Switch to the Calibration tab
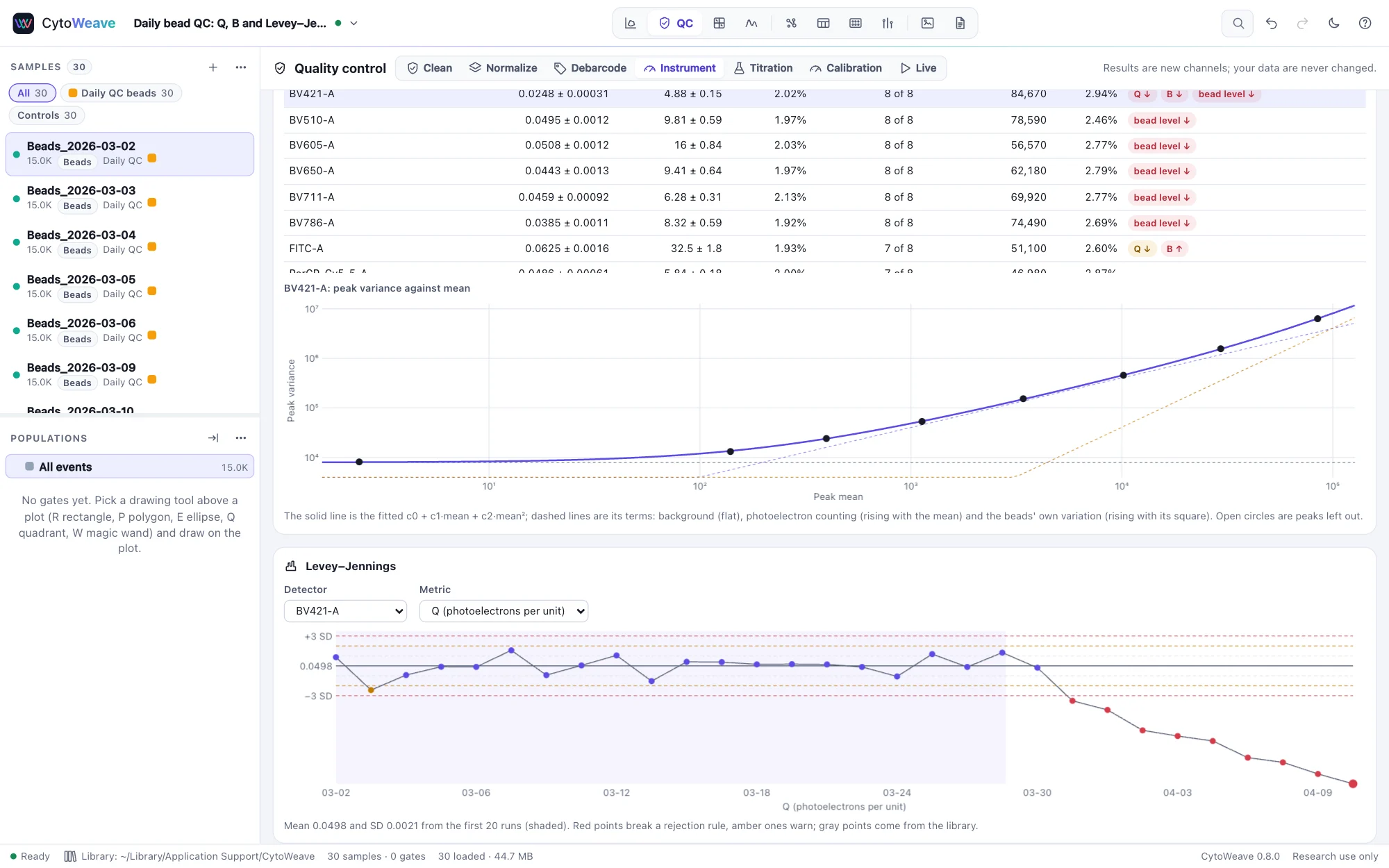 (846, 68)
